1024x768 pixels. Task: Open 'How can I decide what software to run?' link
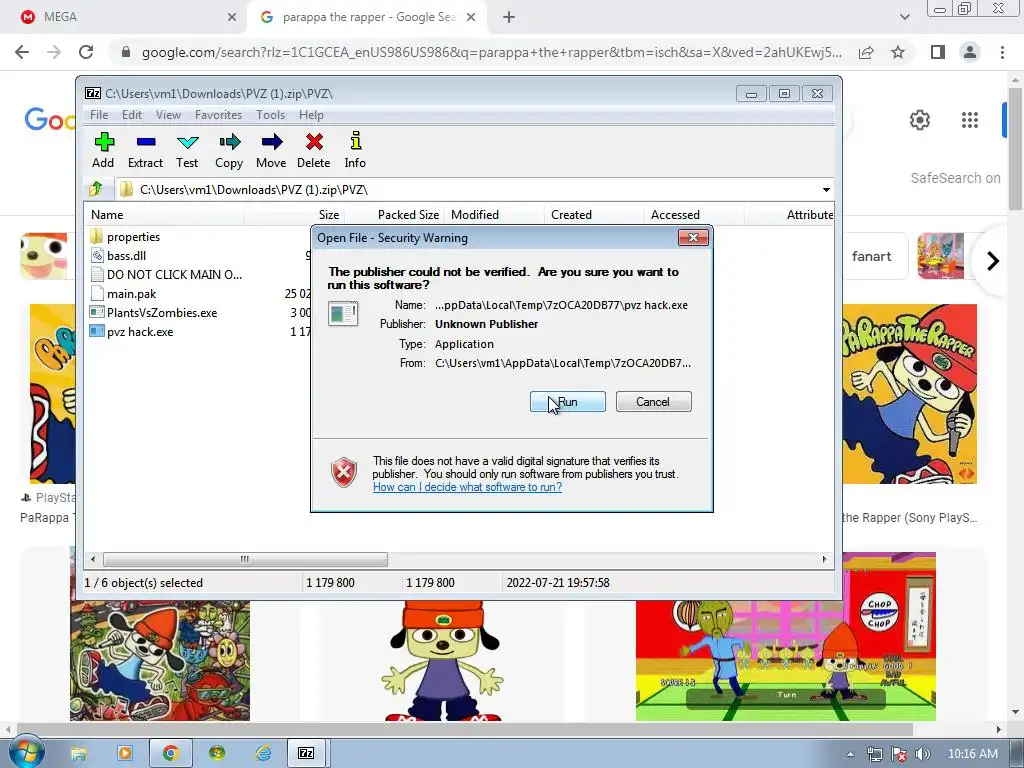click(x=467, y=487)
